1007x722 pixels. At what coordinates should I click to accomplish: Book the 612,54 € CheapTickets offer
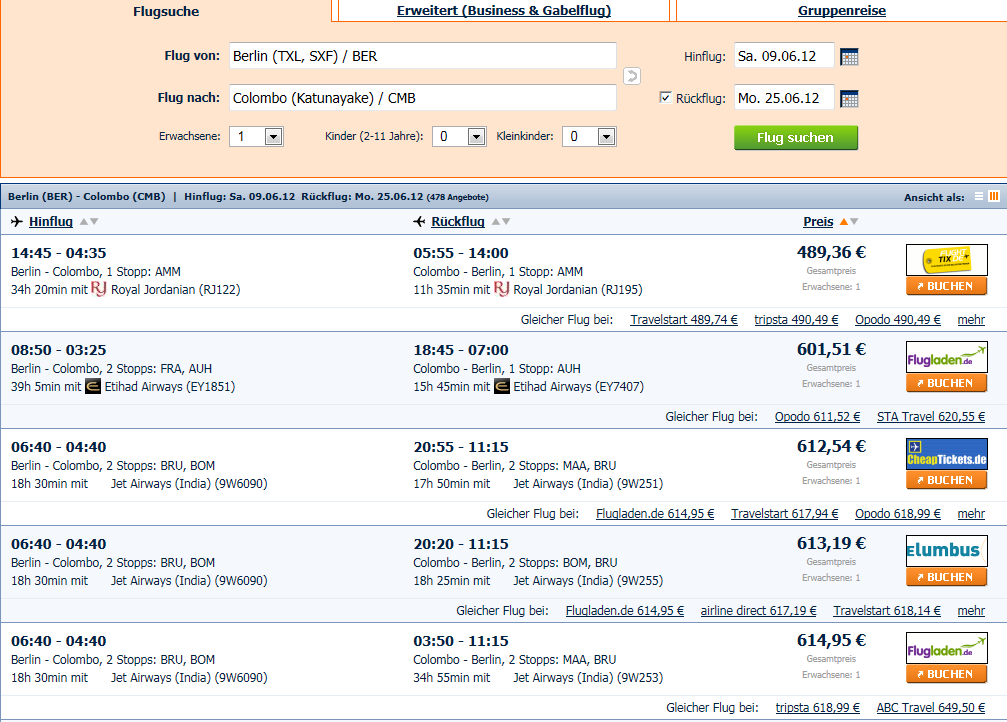947,480
